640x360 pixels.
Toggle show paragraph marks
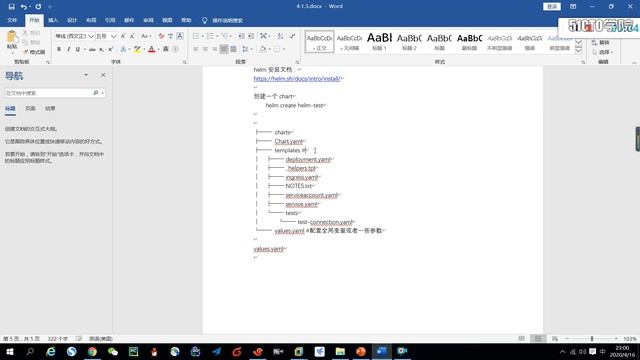(293, 36)
